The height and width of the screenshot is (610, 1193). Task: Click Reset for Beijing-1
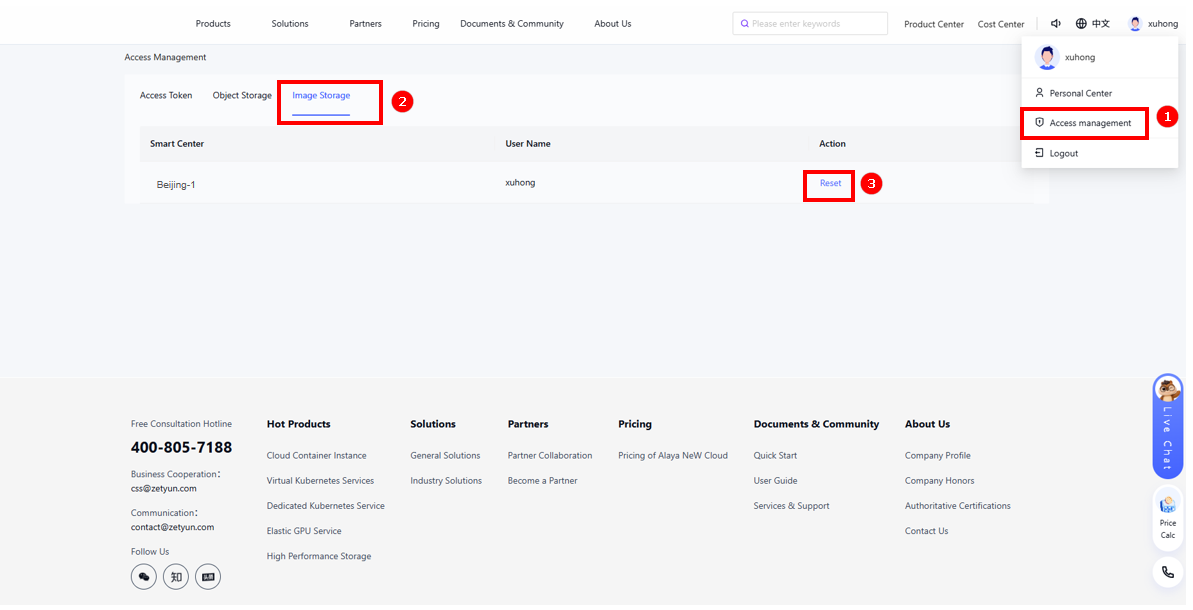(x=830, y=184)
